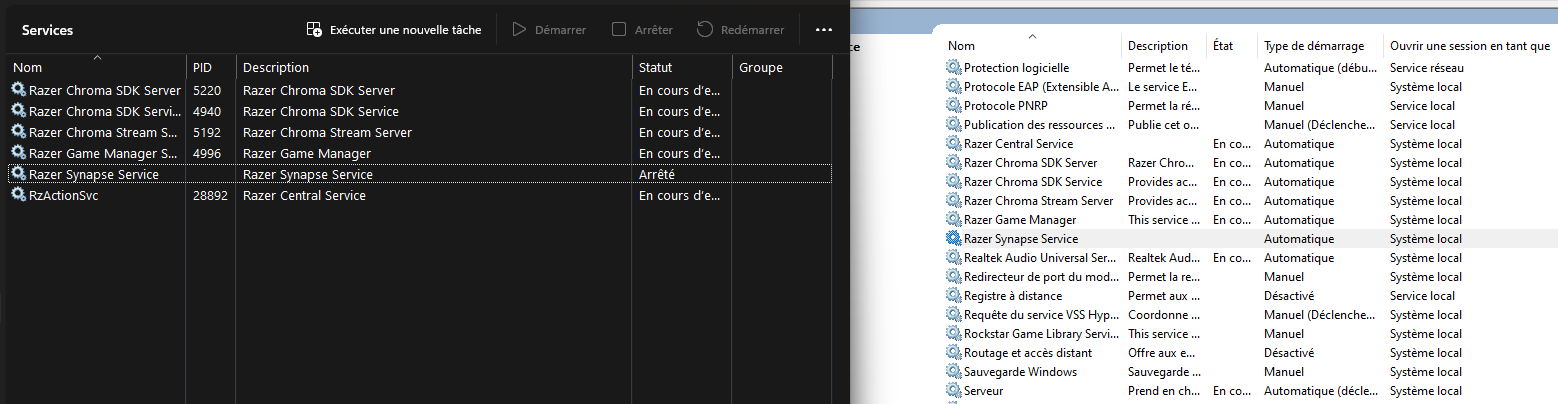Image resolution: width=1558 pixels, height=404 pixels.
Task: Select Razer Synapse Service row in Task Manager
Action: [420, 174]
